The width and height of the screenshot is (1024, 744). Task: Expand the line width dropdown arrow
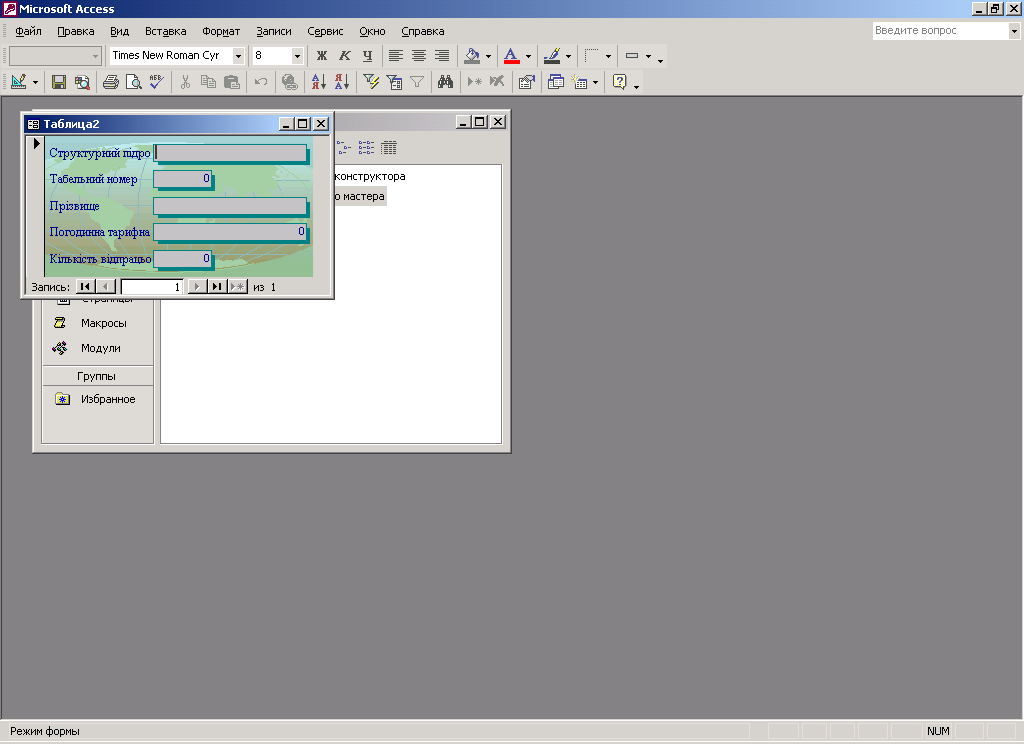coord(648,56)
